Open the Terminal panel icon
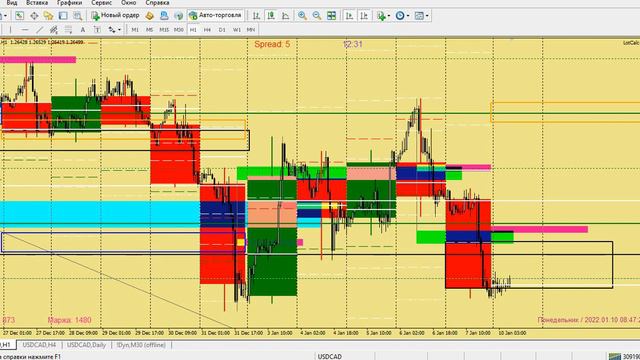 coord(63,16)
